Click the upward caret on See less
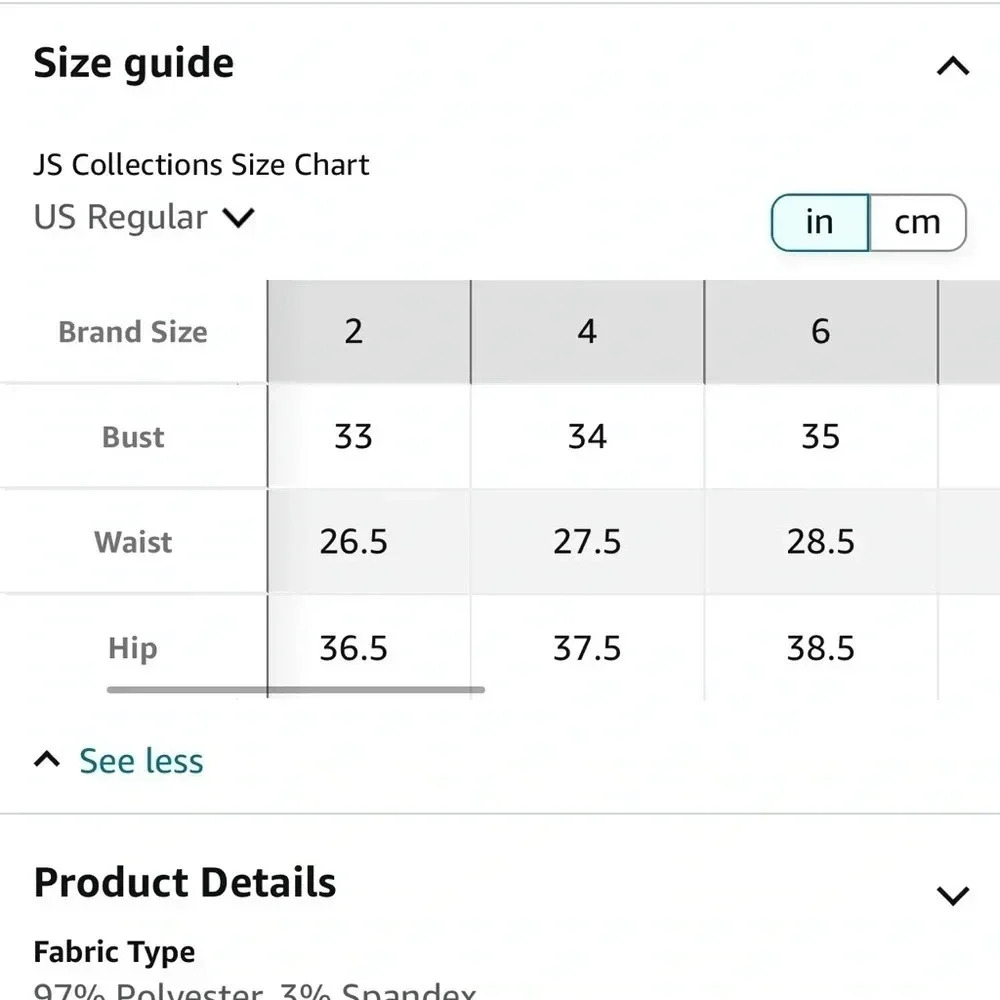Screen dimensions: 1000x1000 pos(46,759)
